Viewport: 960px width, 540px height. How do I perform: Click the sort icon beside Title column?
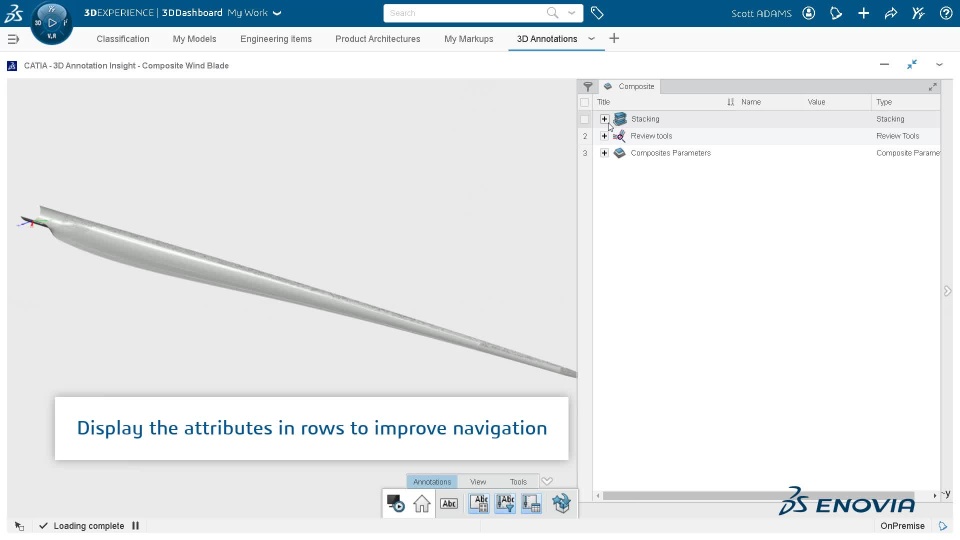[x=730, y=102]
